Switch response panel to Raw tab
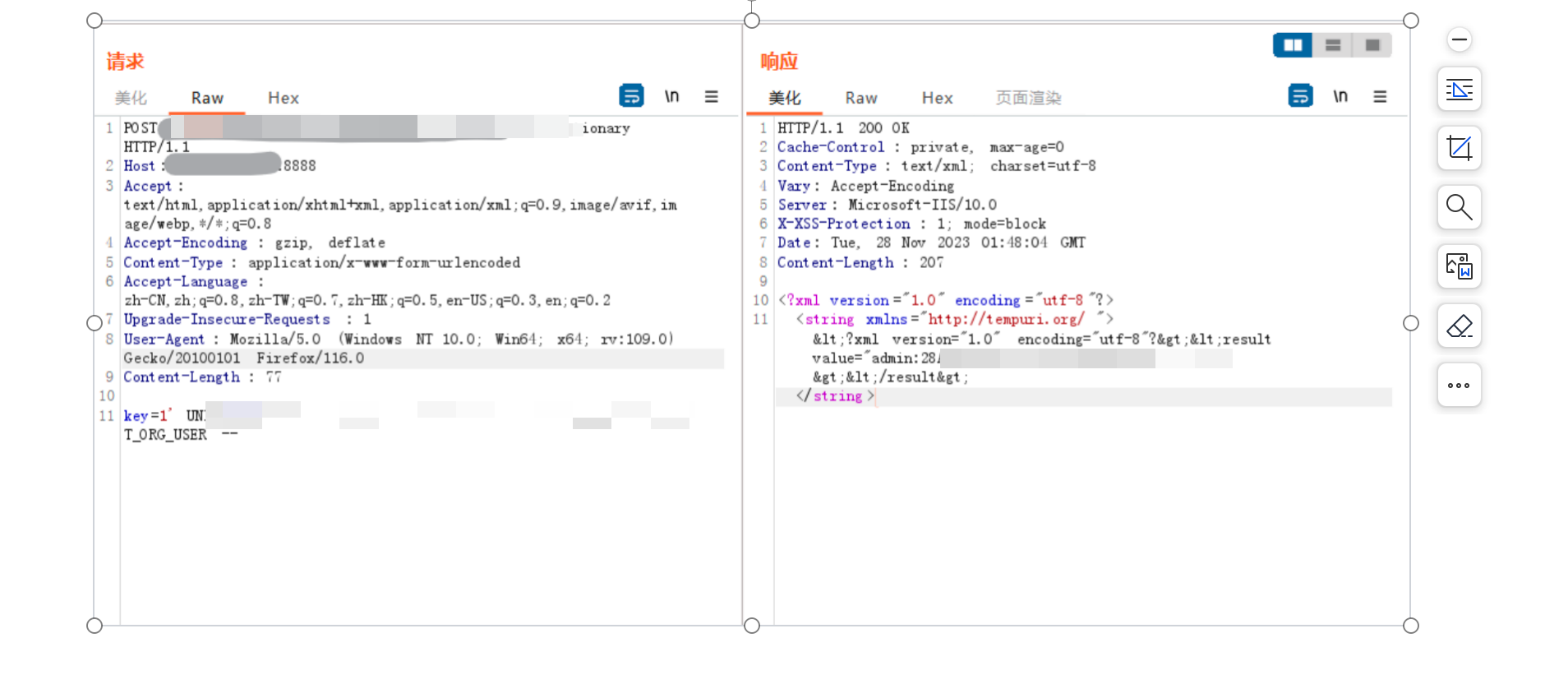This screenshot has height=684, width=1568. click(861, 98)
